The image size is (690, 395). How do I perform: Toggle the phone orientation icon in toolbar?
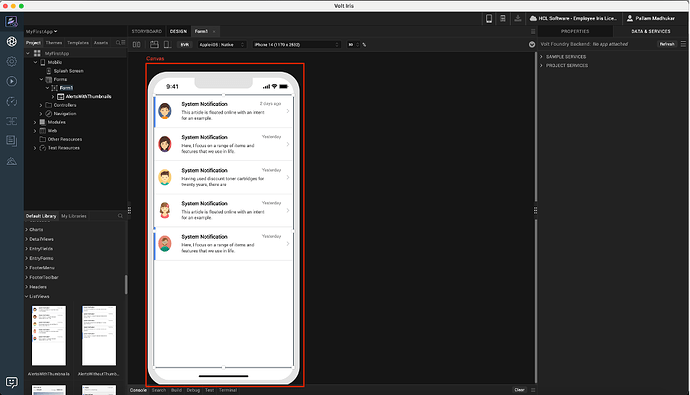tap(167, 44)
